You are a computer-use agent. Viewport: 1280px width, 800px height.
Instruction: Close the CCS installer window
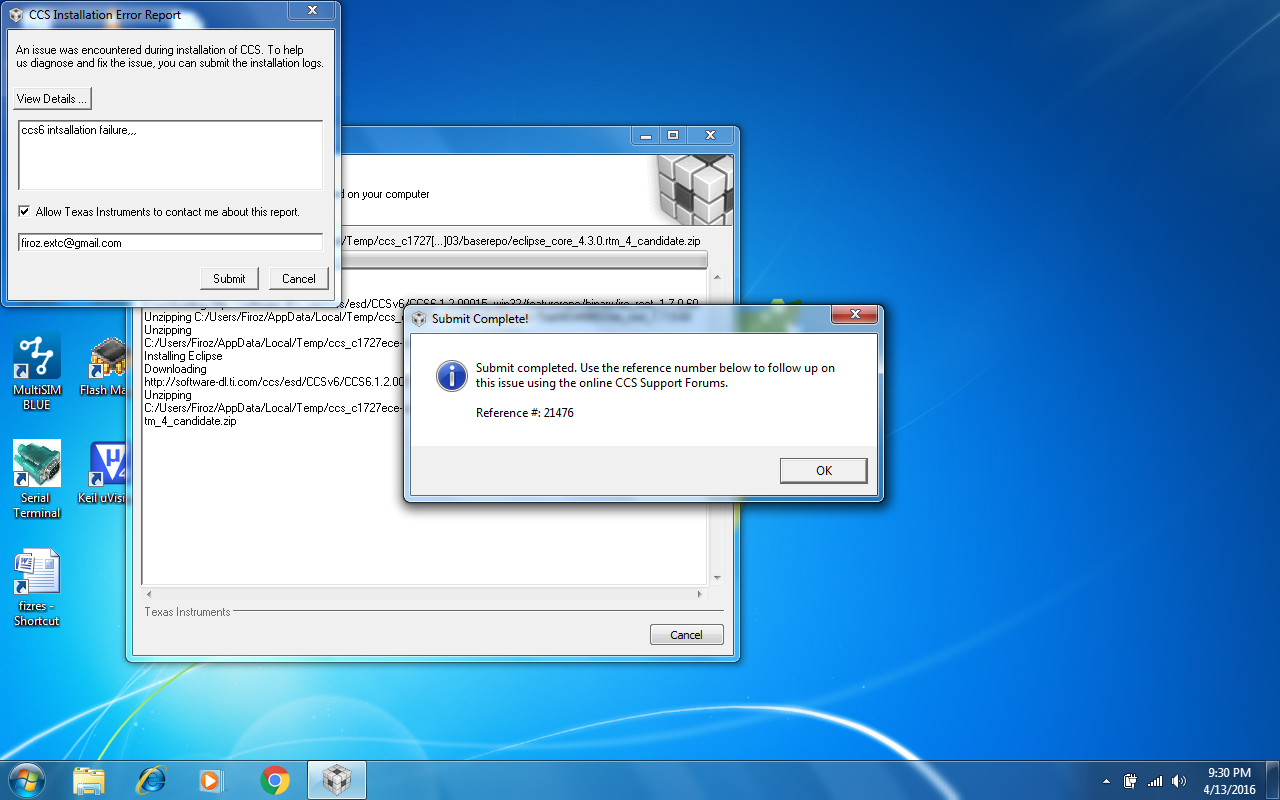click(x=710, y=135)
